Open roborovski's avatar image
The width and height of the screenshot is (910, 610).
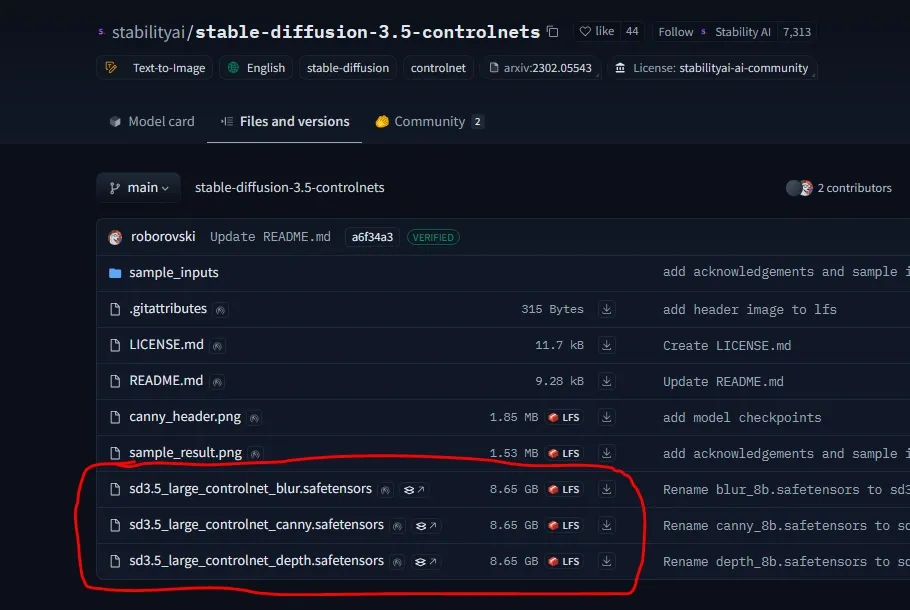tap(115, 237)
